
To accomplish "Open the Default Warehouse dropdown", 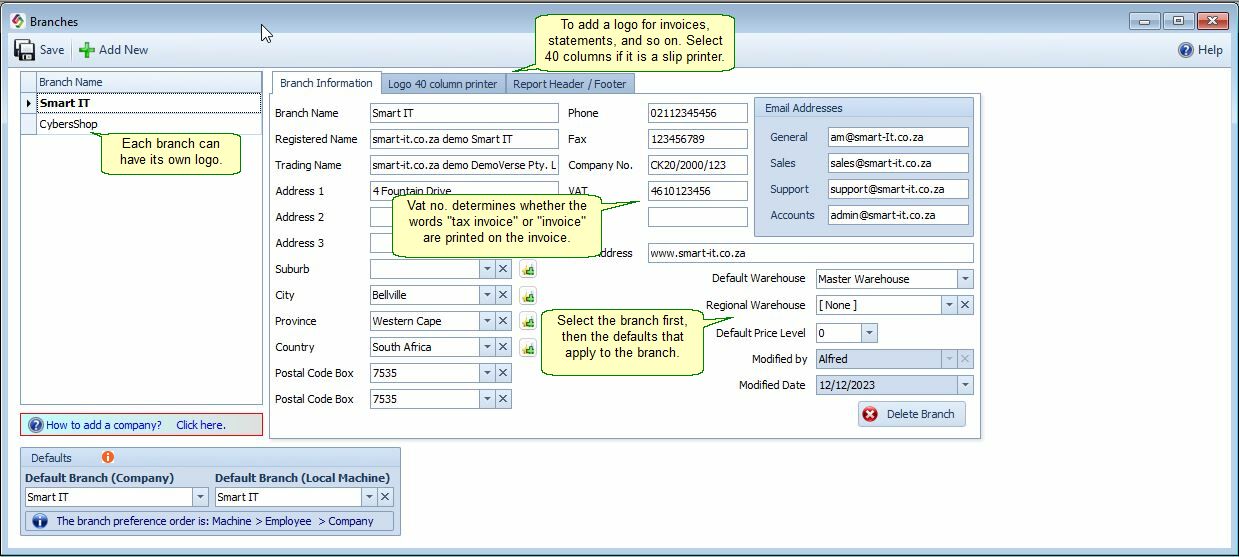I will 965,279.
